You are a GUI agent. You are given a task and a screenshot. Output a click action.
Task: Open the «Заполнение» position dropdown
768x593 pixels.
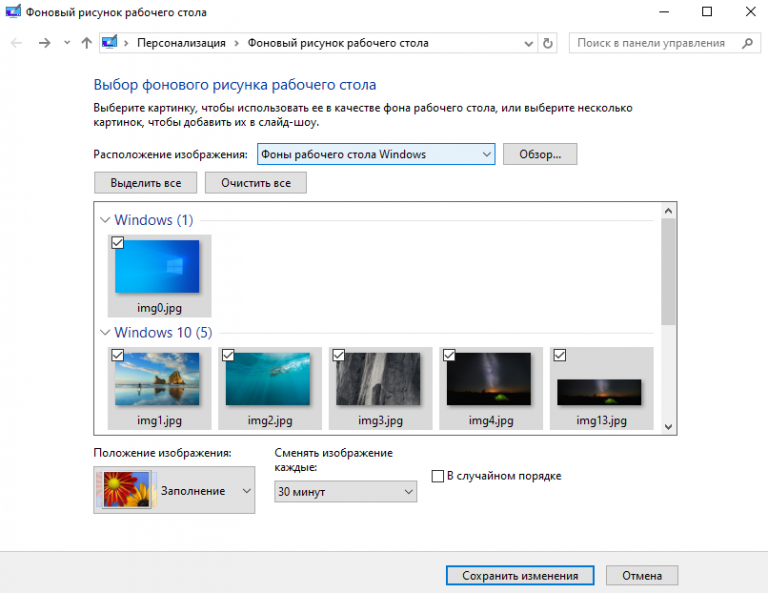174,490
